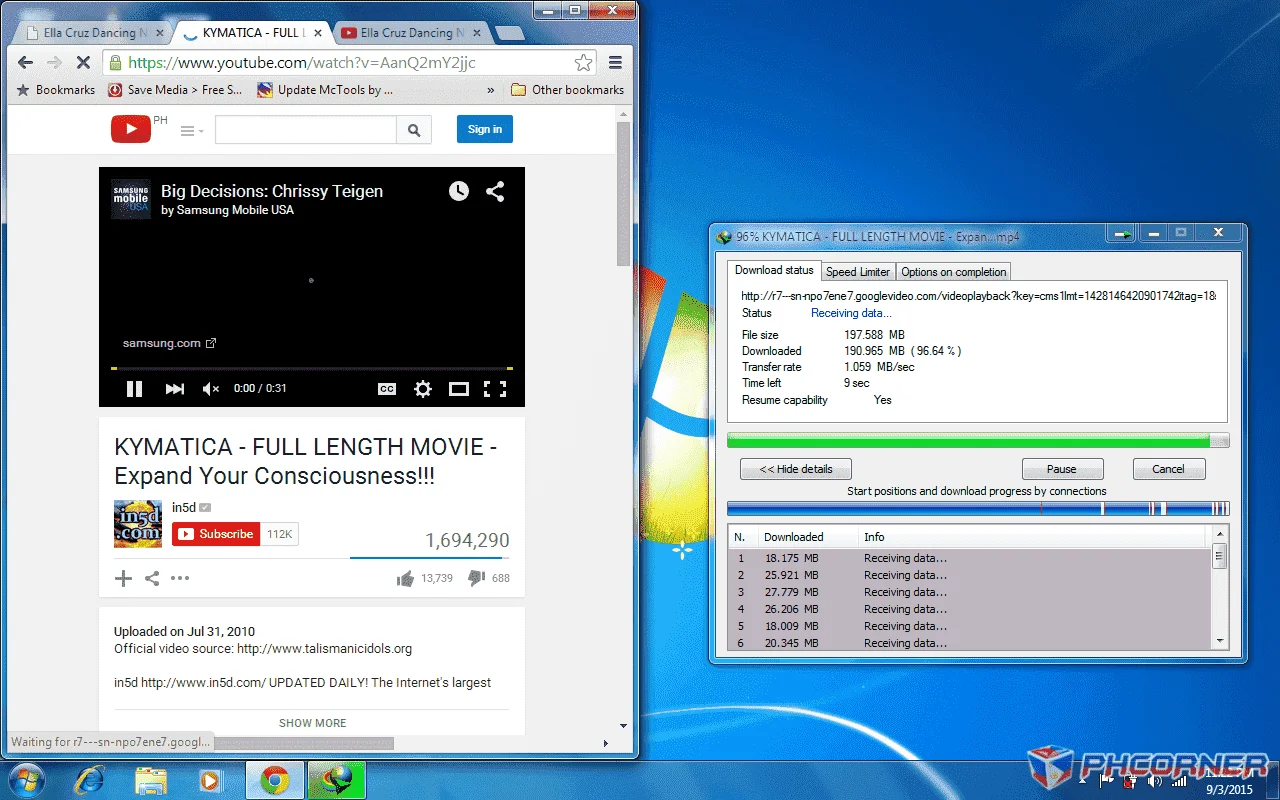Click the Hide details button

[796, 469]
